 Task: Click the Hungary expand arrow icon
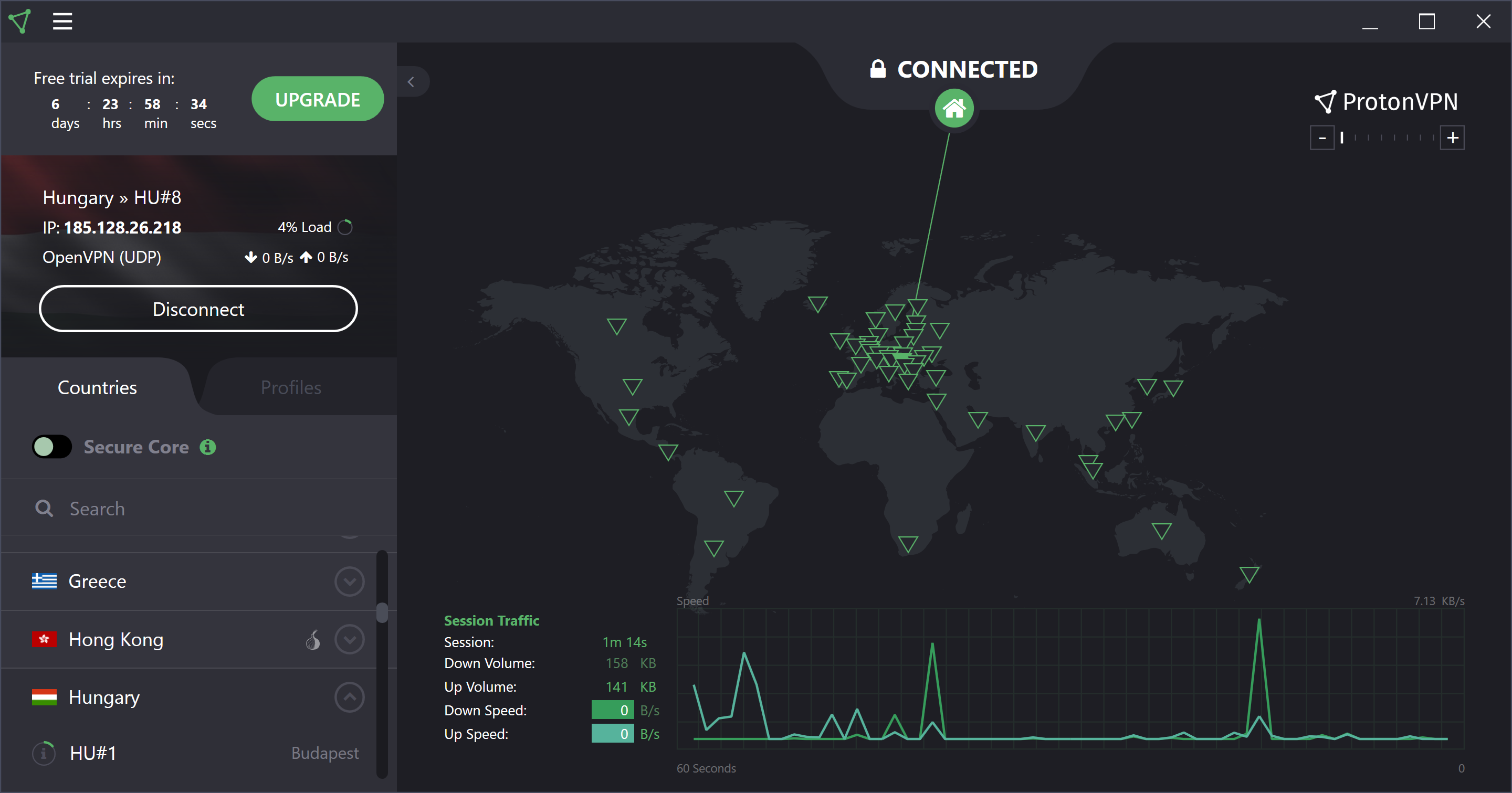(350, 697)
